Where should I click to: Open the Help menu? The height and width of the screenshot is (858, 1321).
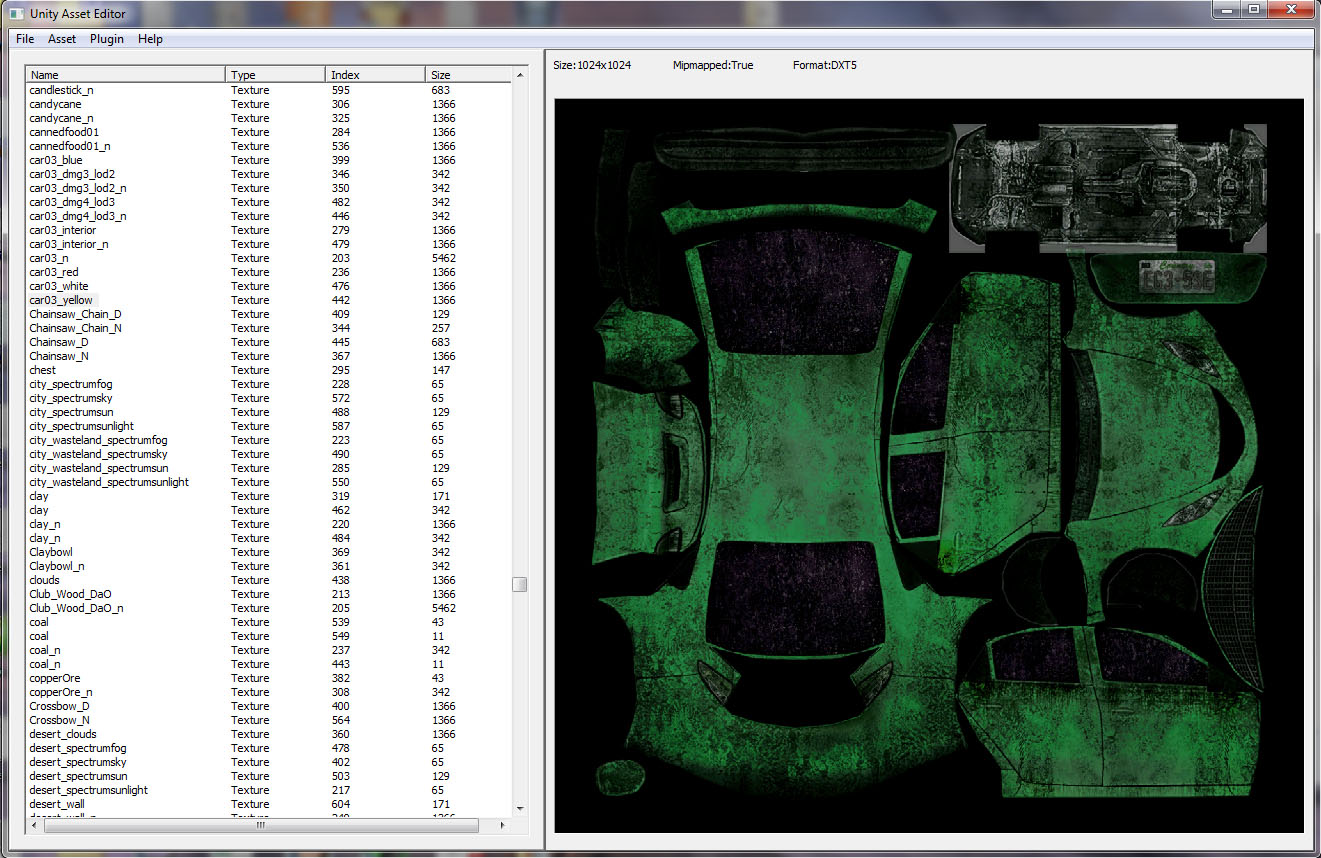(x=150, y=39)
